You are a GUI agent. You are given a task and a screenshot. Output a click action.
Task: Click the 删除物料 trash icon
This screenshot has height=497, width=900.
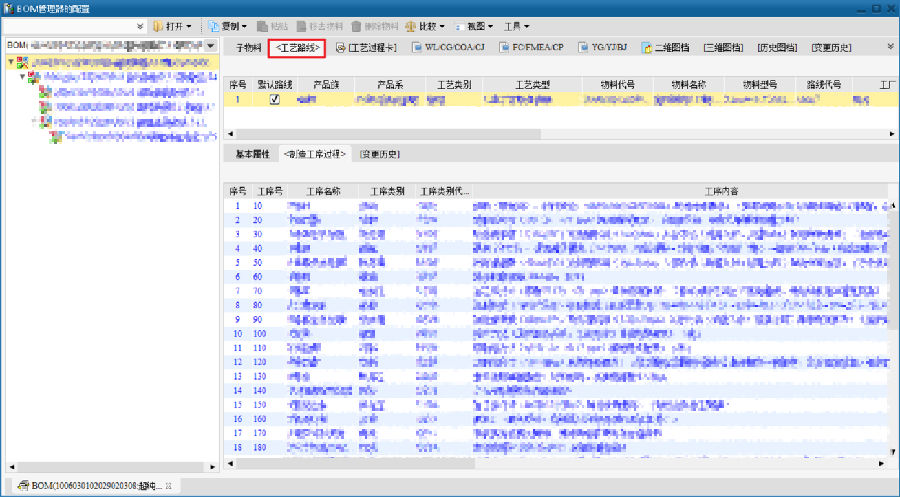pos(376,25)
